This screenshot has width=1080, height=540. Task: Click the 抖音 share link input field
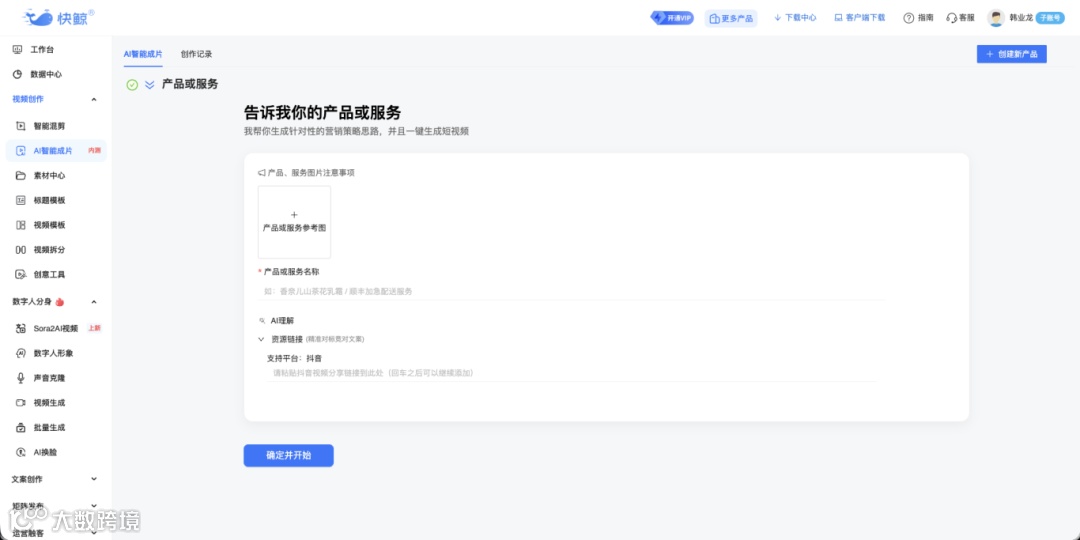click(x=571, y=373)
